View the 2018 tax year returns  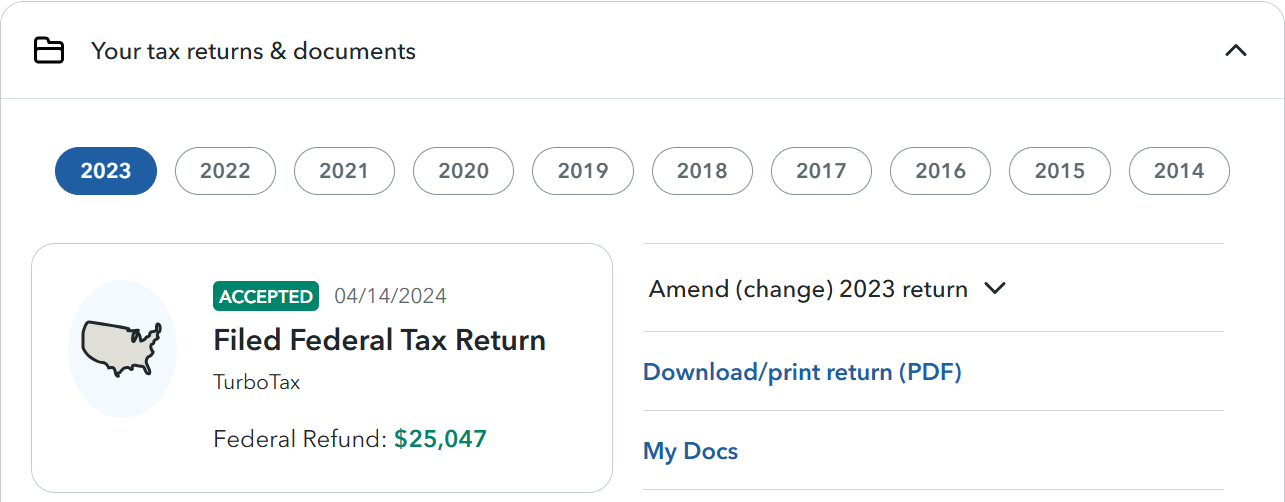pos(702,171)
